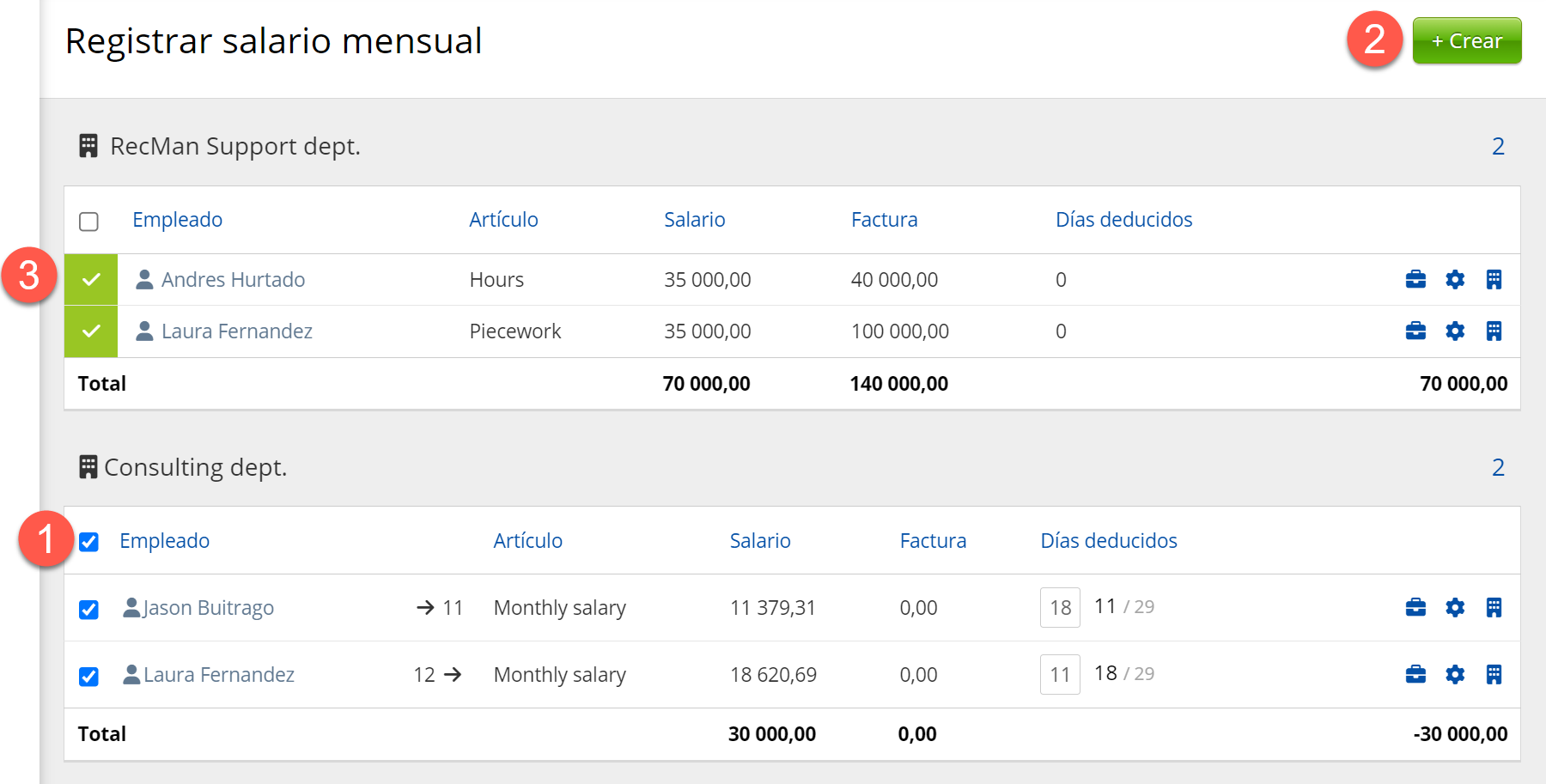This screenshot has height=784, width=1546.
Task: Click briefcase icon in Jason Buitrago row
Action: pyautogui.click(x=1415, y=608)
